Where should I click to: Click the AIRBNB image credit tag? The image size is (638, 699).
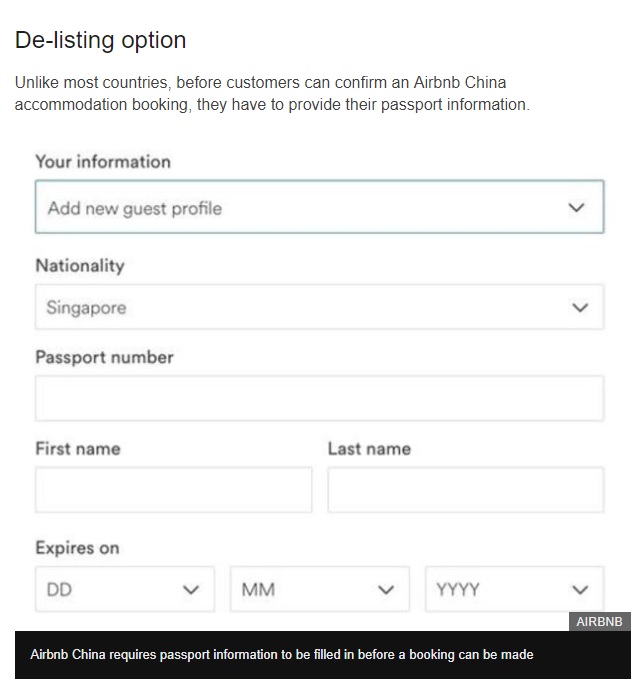click(x=600, y=622)
